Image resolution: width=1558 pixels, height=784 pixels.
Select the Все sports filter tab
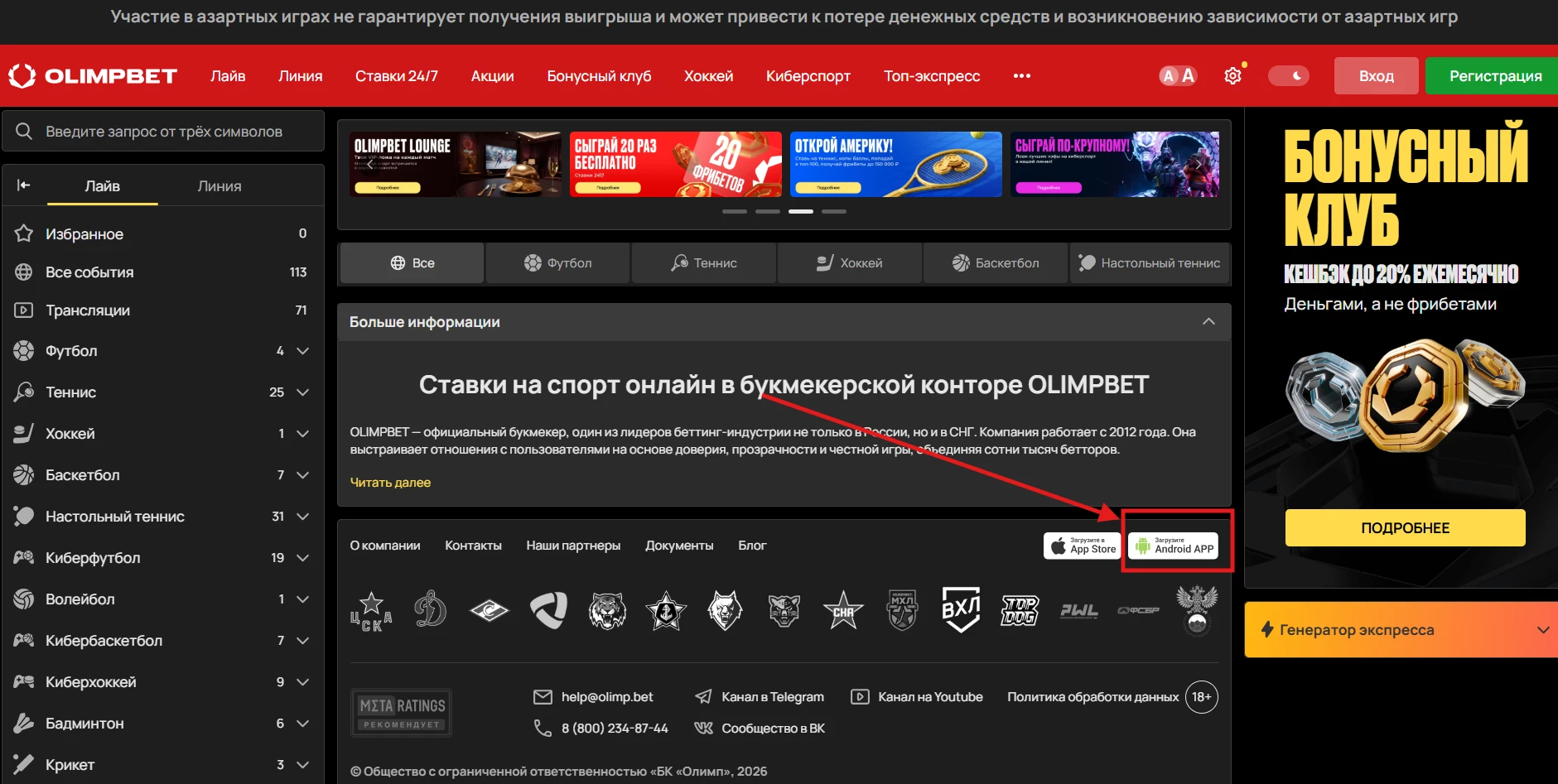coord(412,263)
